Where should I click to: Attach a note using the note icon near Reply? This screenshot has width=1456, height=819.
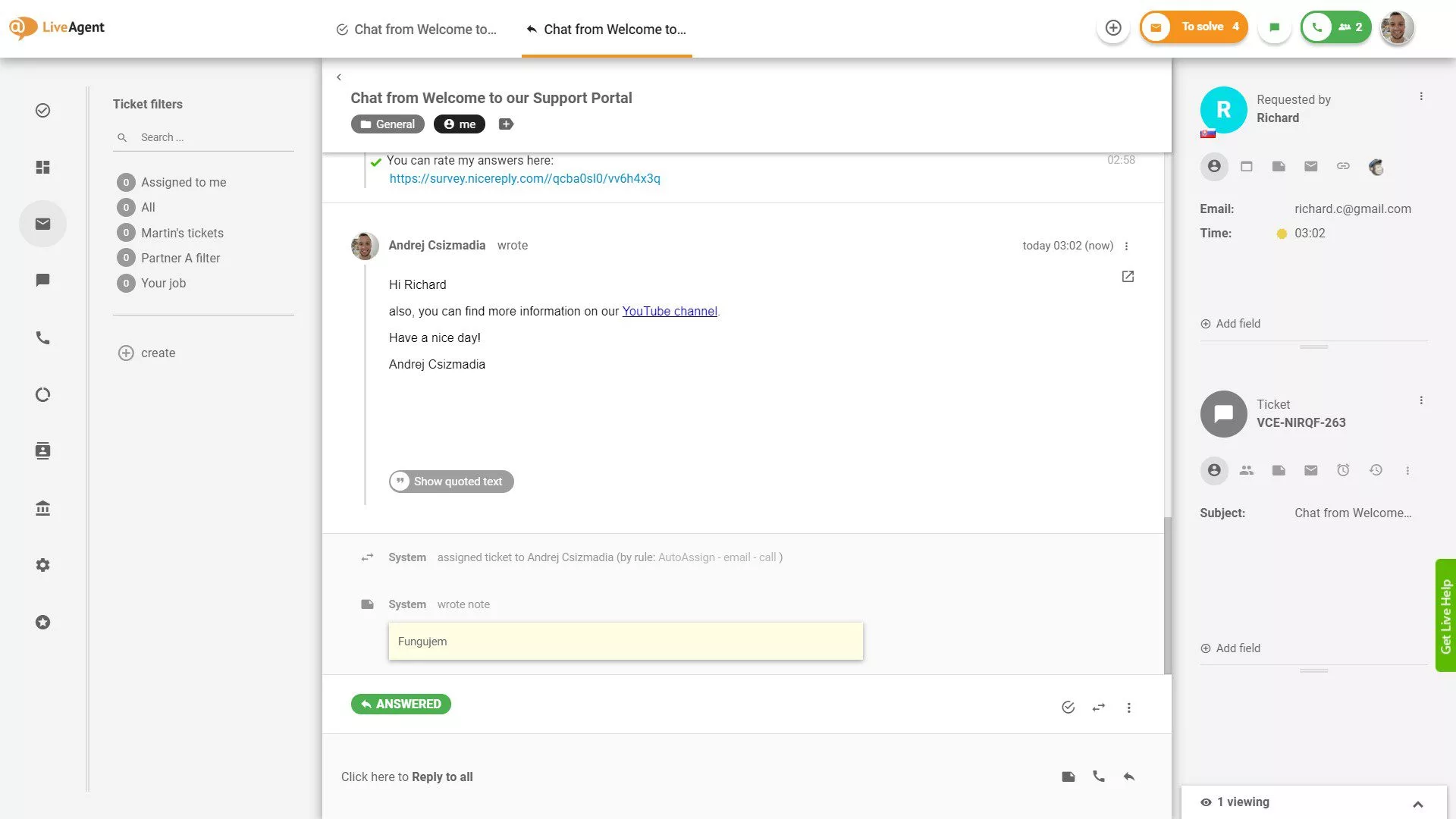coord(1068,777)
